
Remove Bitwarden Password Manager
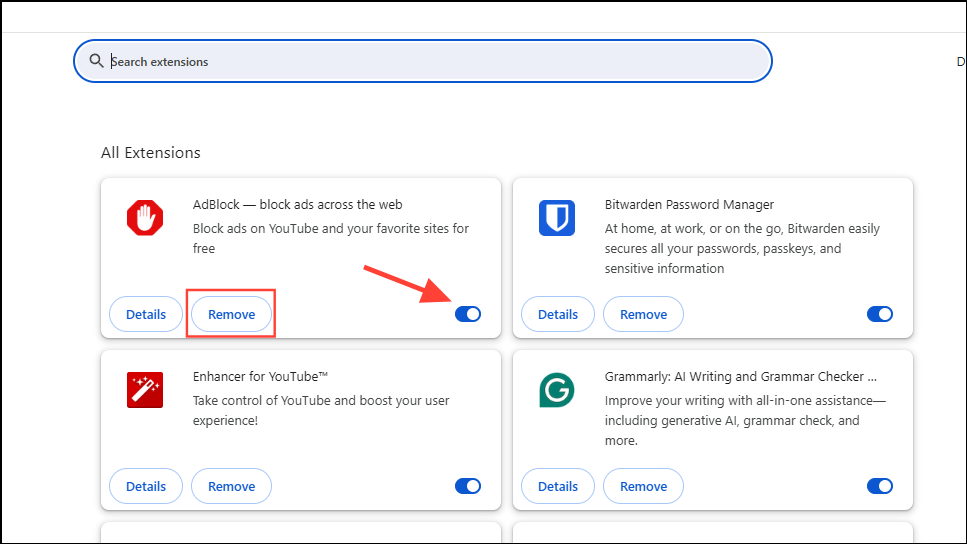pyautogui.click(x=643, y=314)
